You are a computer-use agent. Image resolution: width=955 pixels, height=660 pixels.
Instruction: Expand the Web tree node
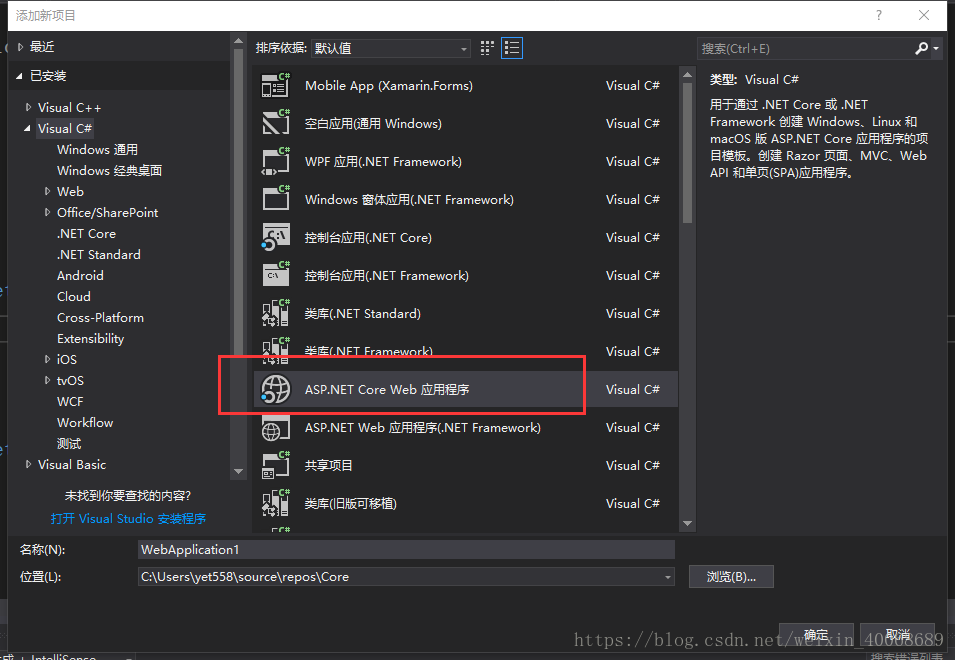click(48, 191)
